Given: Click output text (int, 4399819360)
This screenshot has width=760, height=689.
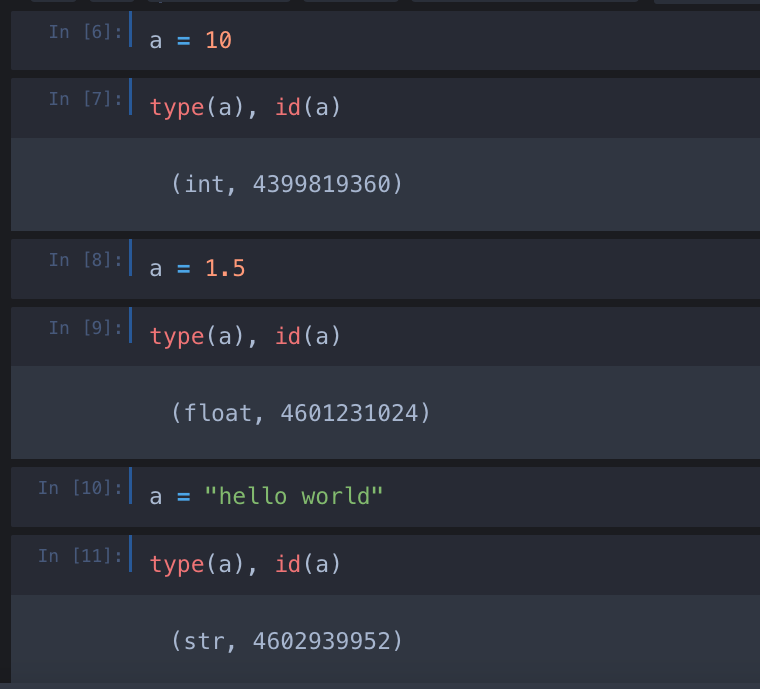Looking at the screenshot, I should (x=287, y=184).
